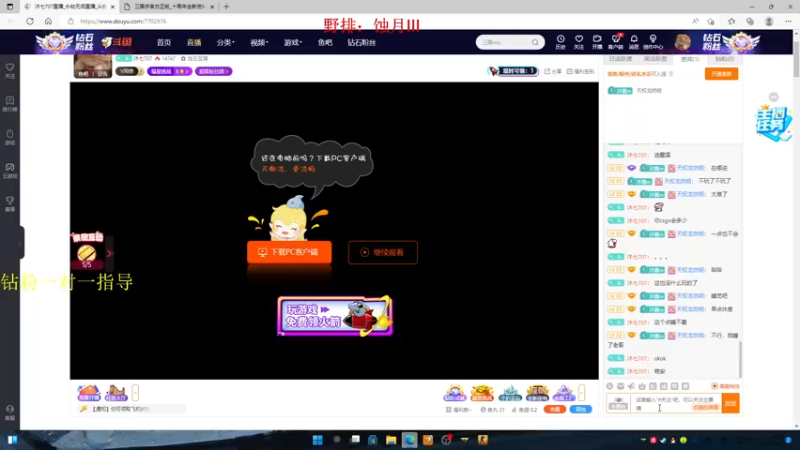Open the Follow (关注) heart icon in header
This screenshot has width=800, height=450.
tap(579, 42)
